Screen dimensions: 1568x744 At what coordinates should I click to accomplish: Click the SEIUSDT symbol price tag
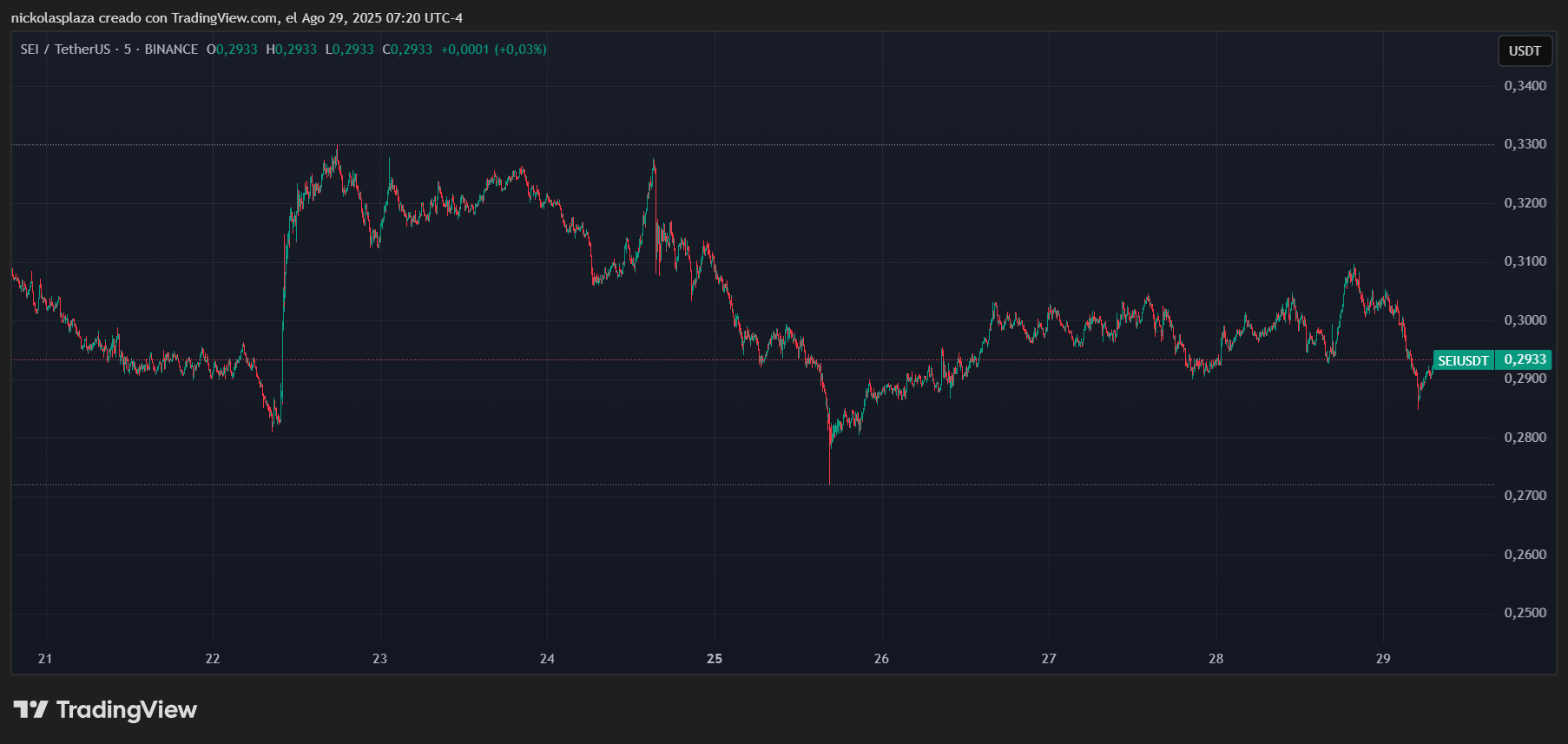(1463, 360)
